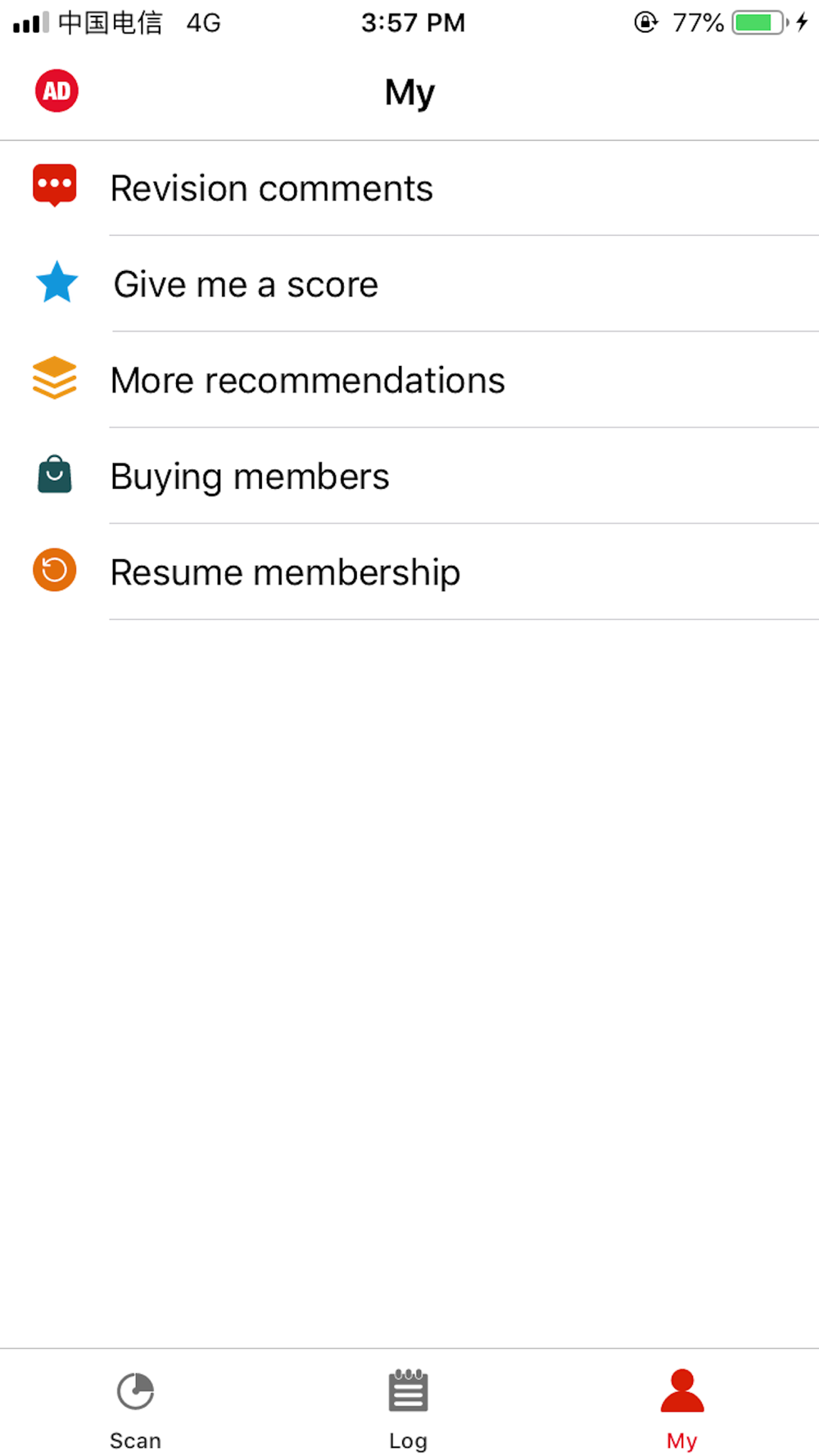819x1456 pixels.
Task: Switch to the Log tab label
Action: coord(408,1440)
